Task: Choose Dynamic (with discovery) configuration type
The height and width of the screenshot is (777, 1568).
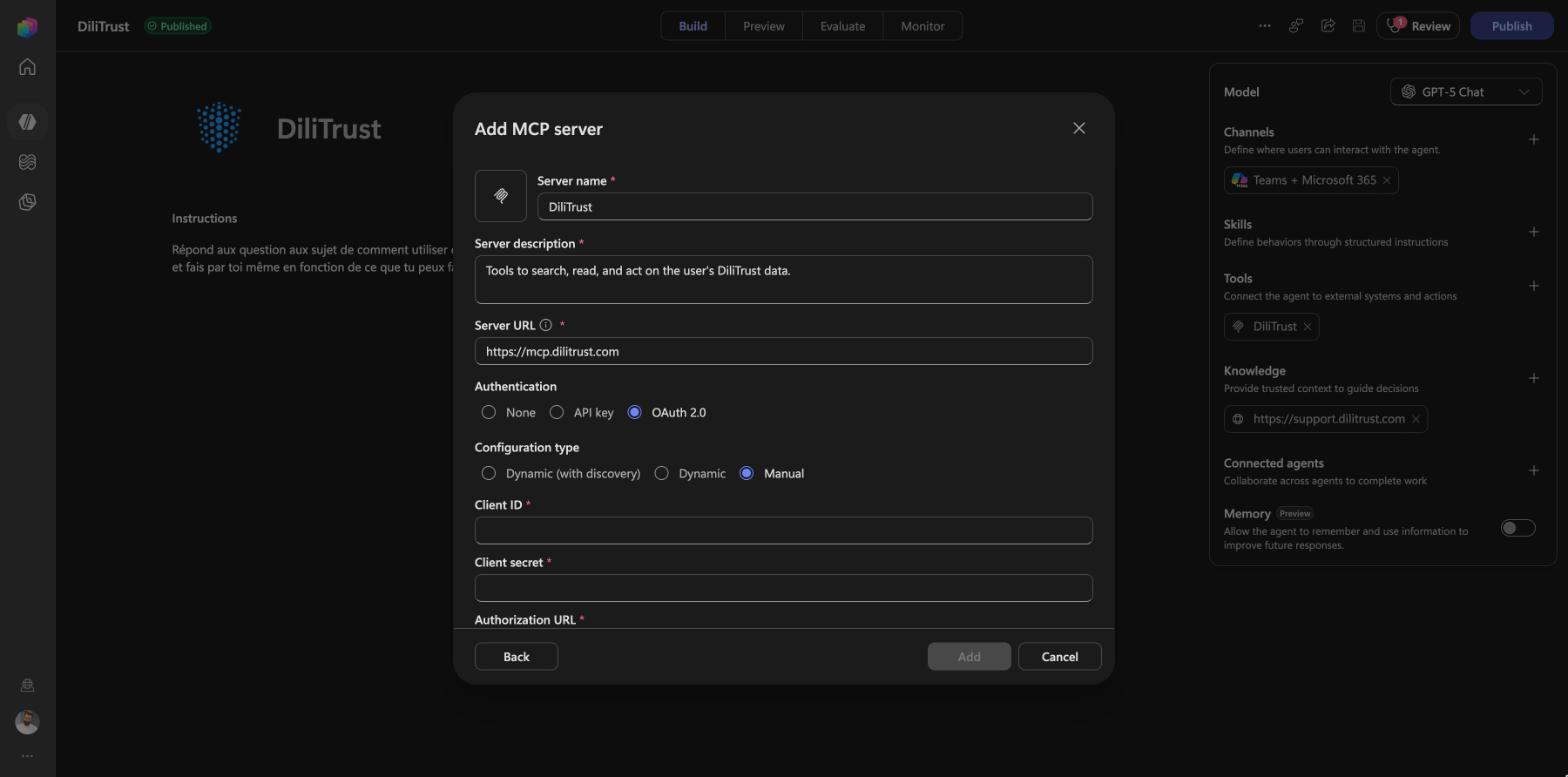Action: (x=489, y=473)
